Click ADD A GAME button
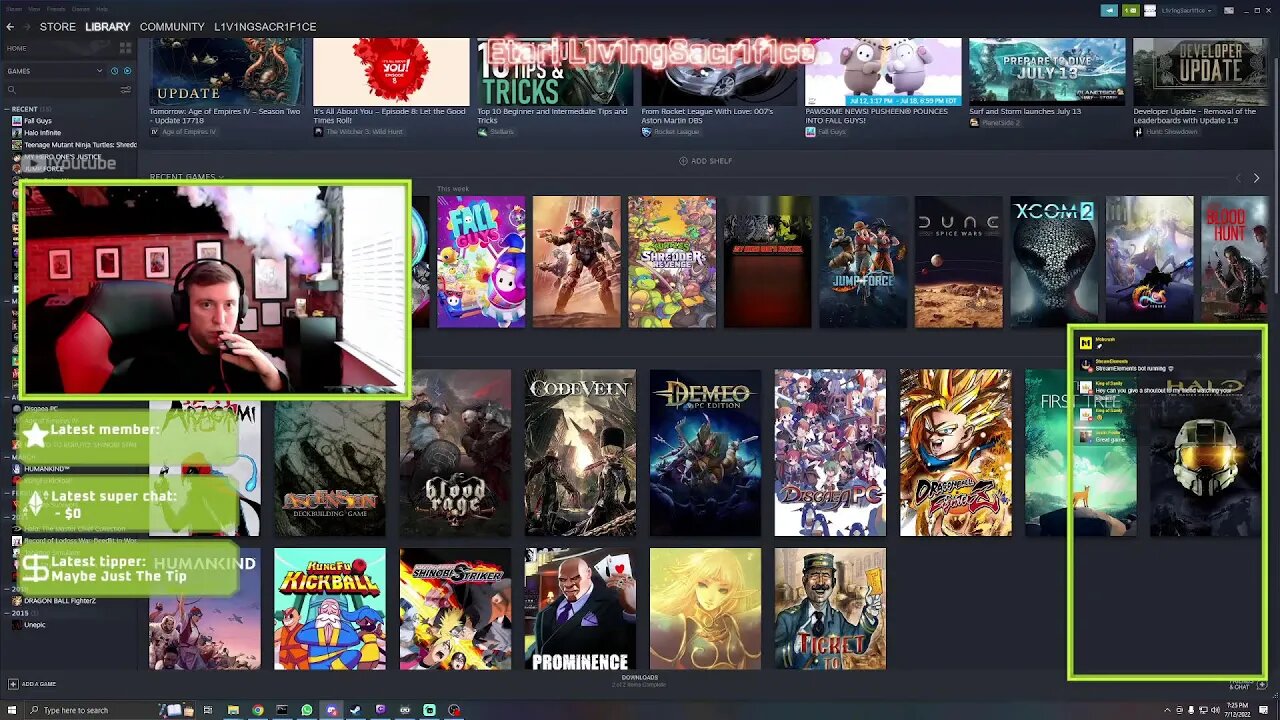 click(32, 684)
